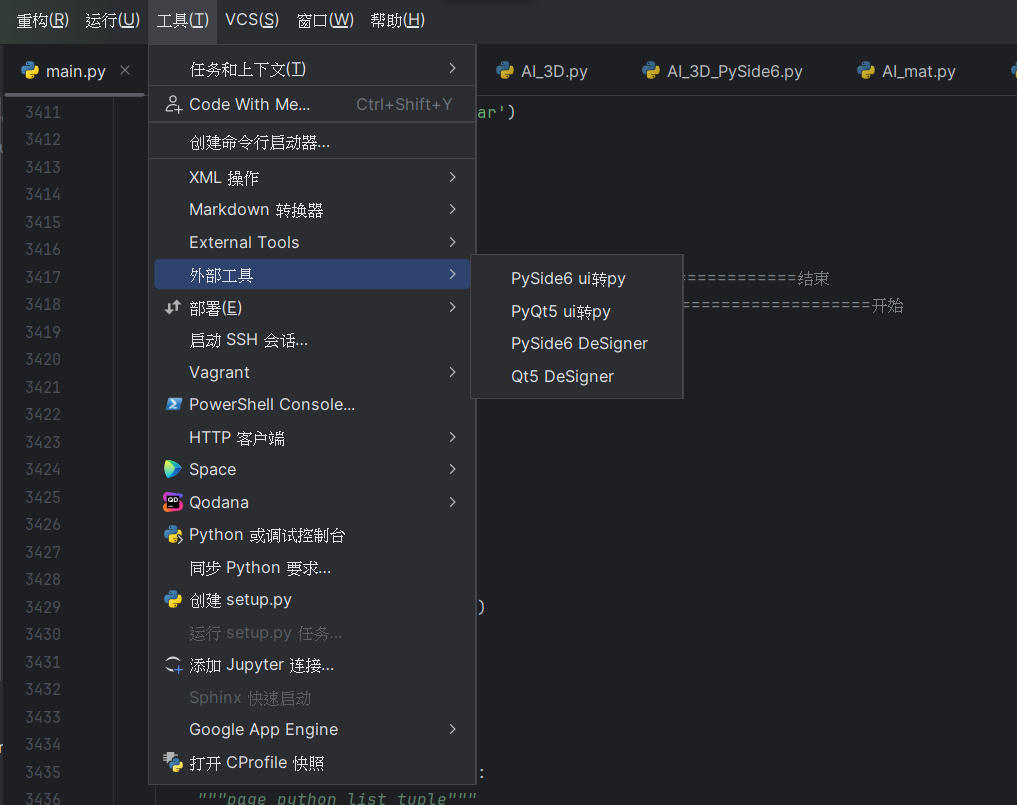
Task: Launch 启动 SSH 会话 menu entry
Action: 248,340
